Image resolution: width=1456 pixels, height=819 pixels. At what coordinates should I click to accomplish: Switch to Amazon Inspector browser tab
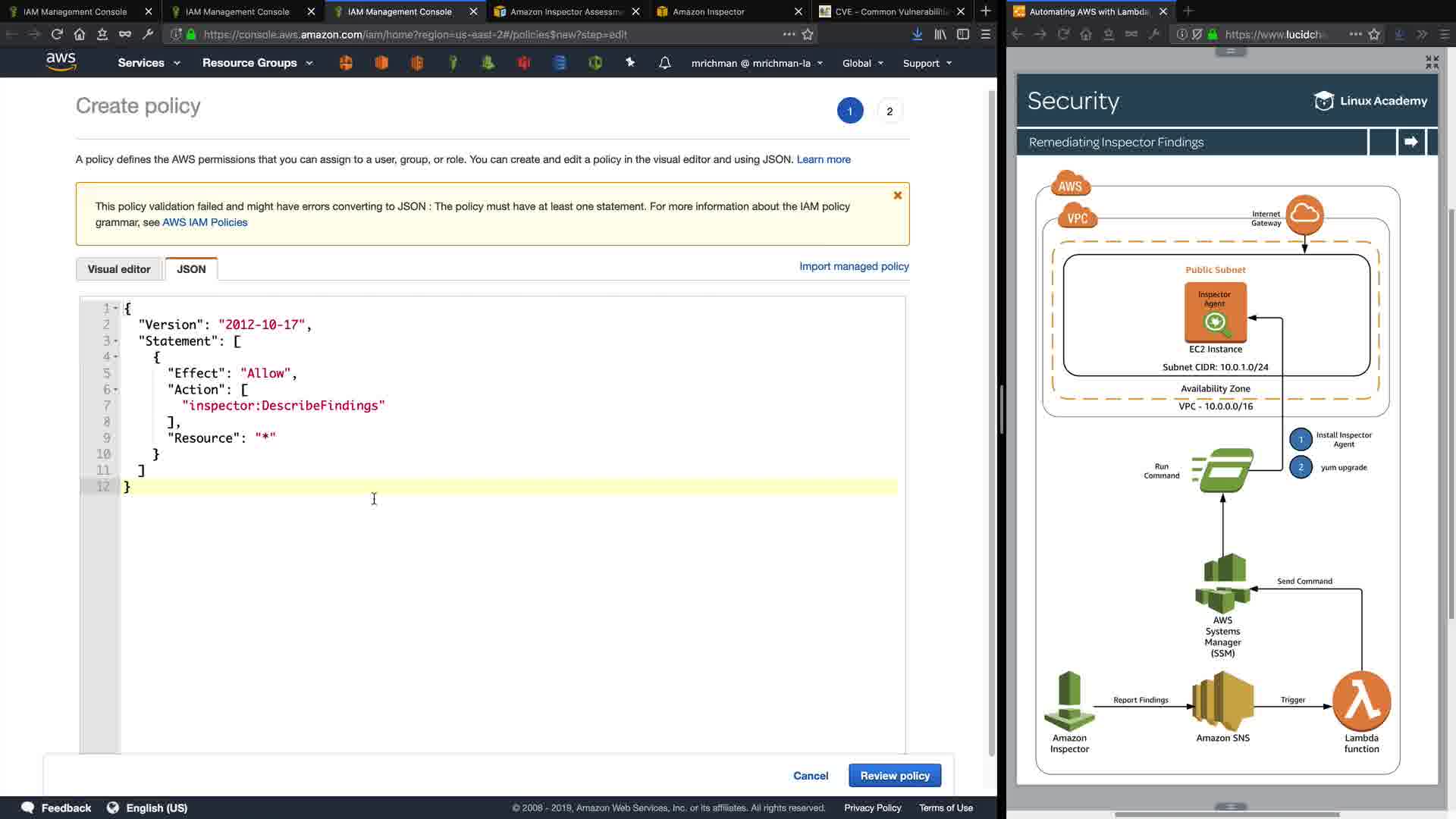point(708,11)
